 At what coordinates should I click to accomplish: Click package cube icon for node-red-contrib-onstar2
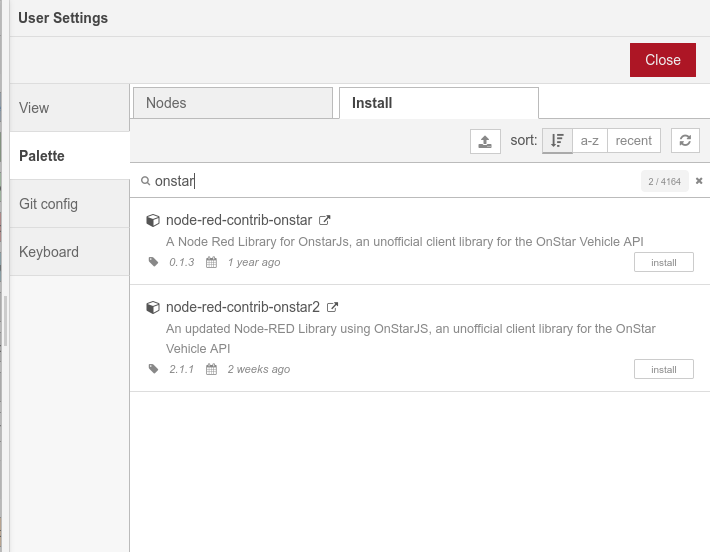(153, 307)
